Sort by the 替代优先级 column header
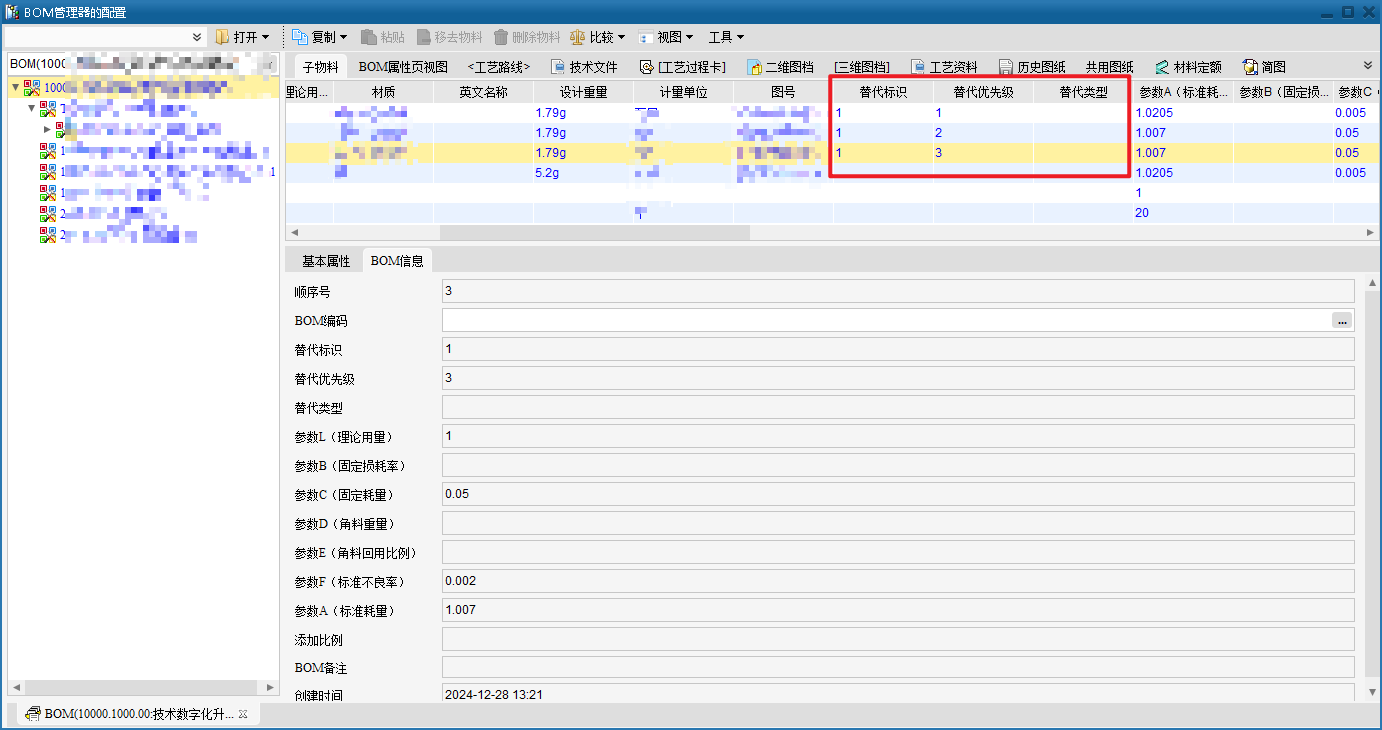This screenshot has width=1382, height=730. point(983,92)
